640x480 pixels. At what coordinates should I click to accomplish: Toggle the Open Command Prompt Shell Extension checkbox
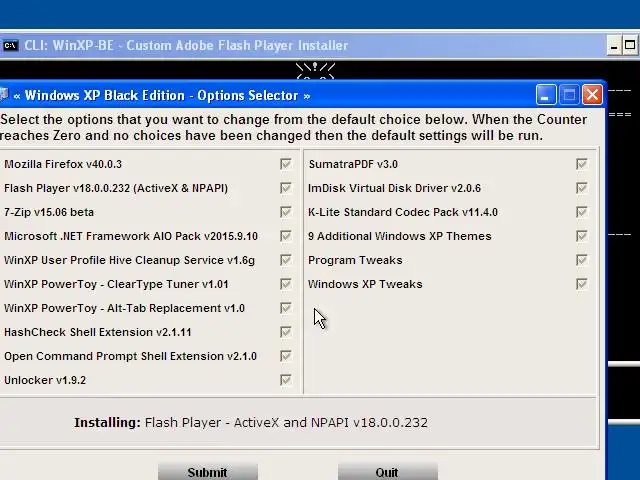[x=286, y=356]
